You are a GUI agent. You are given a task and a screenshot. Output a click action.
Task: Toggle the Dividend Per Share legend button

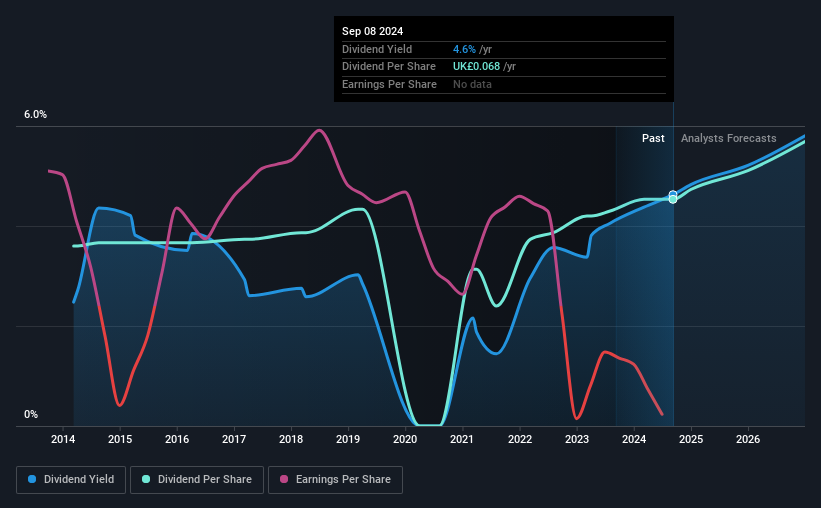[x=197, y=480]
